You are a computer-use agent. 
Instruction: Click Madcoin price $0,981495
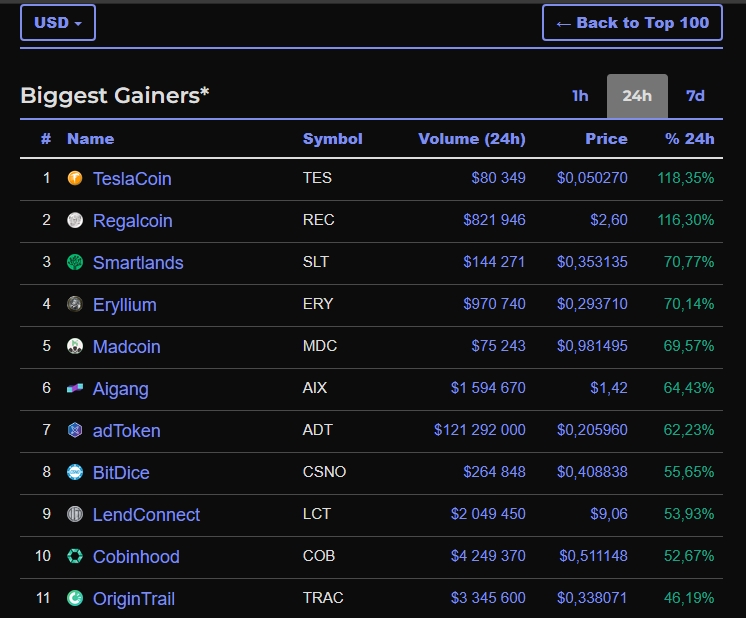tap(592, 345)
